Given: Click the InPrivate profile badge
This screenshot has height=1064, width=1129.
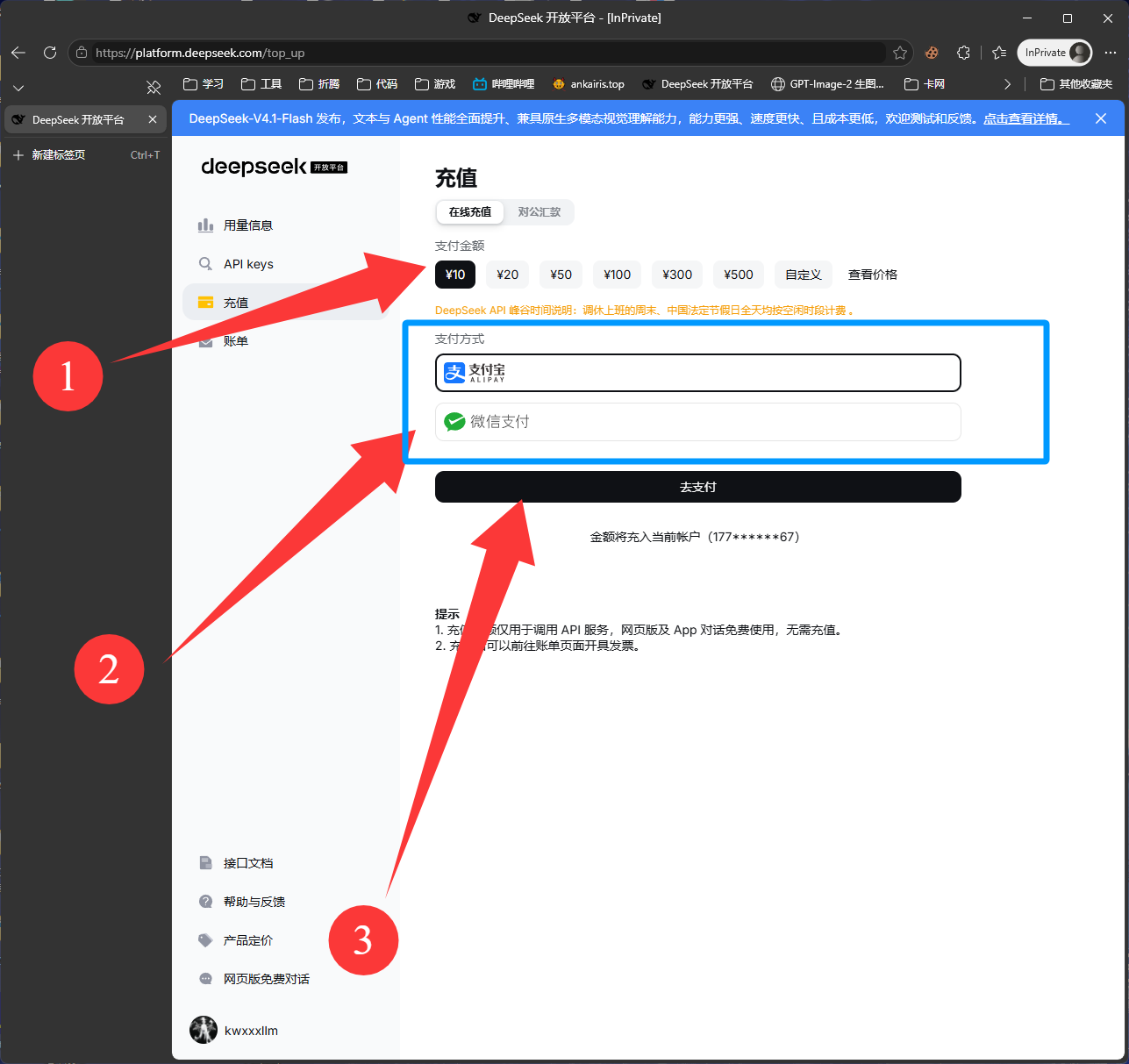Looking at the screenshot, I should point(1054,53).
